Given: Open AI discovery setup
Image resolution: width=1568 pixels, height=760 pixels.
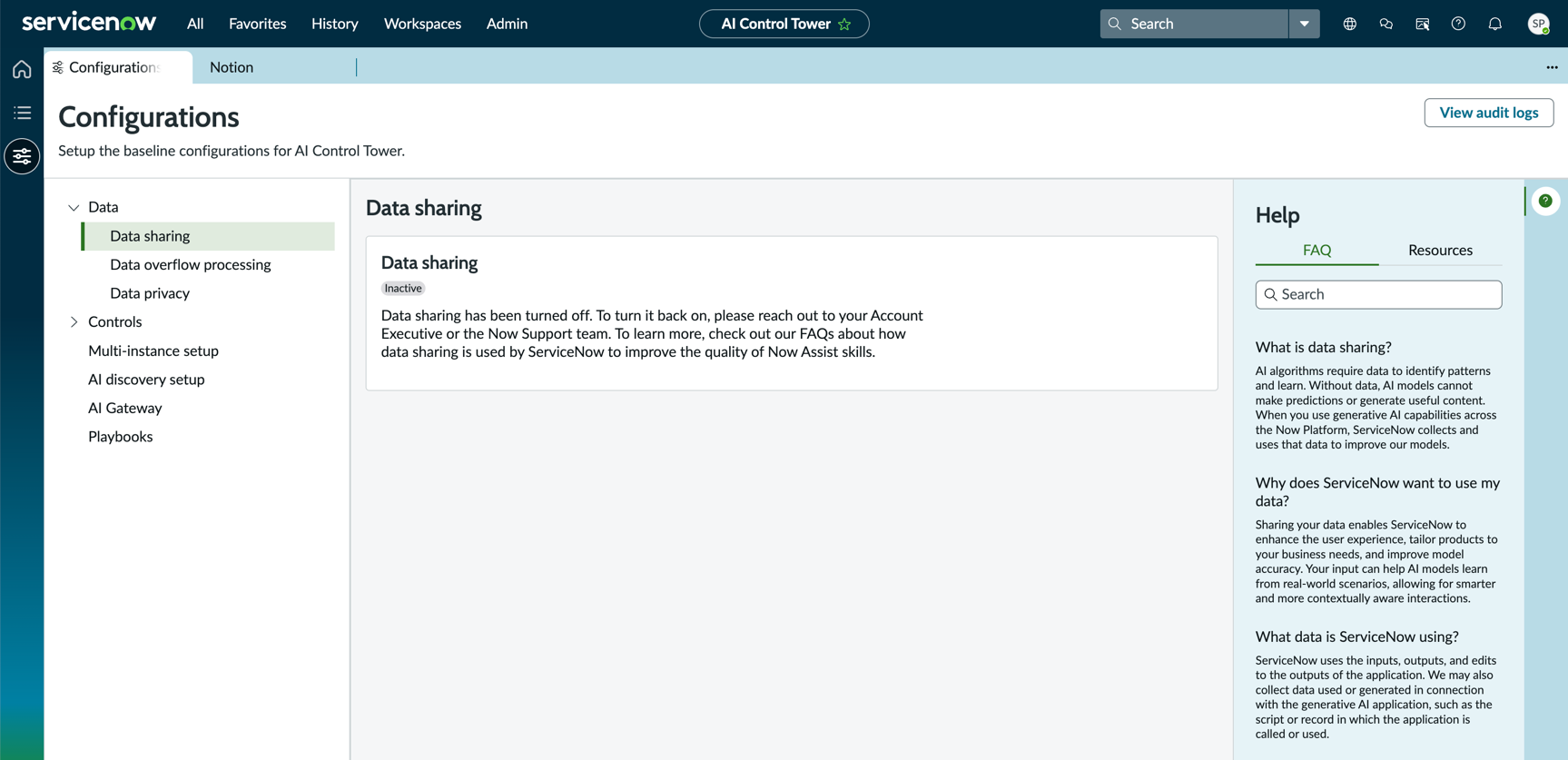Looking at the screenshot, I should 146,380.
